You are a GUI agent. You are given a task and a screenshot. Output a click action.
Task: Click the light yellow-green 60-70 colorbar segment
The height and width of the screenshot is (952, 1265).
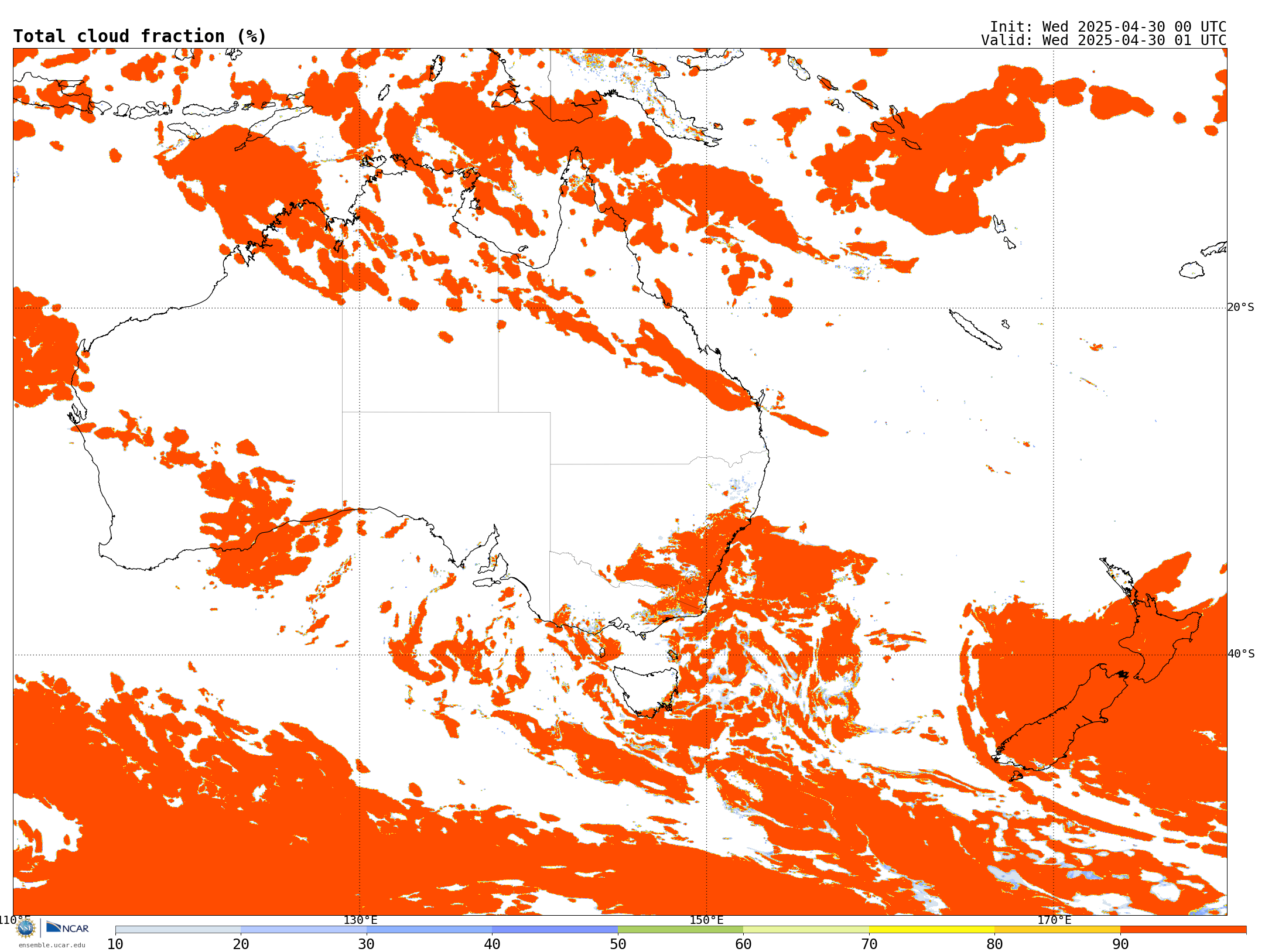(x=806, y=930)
